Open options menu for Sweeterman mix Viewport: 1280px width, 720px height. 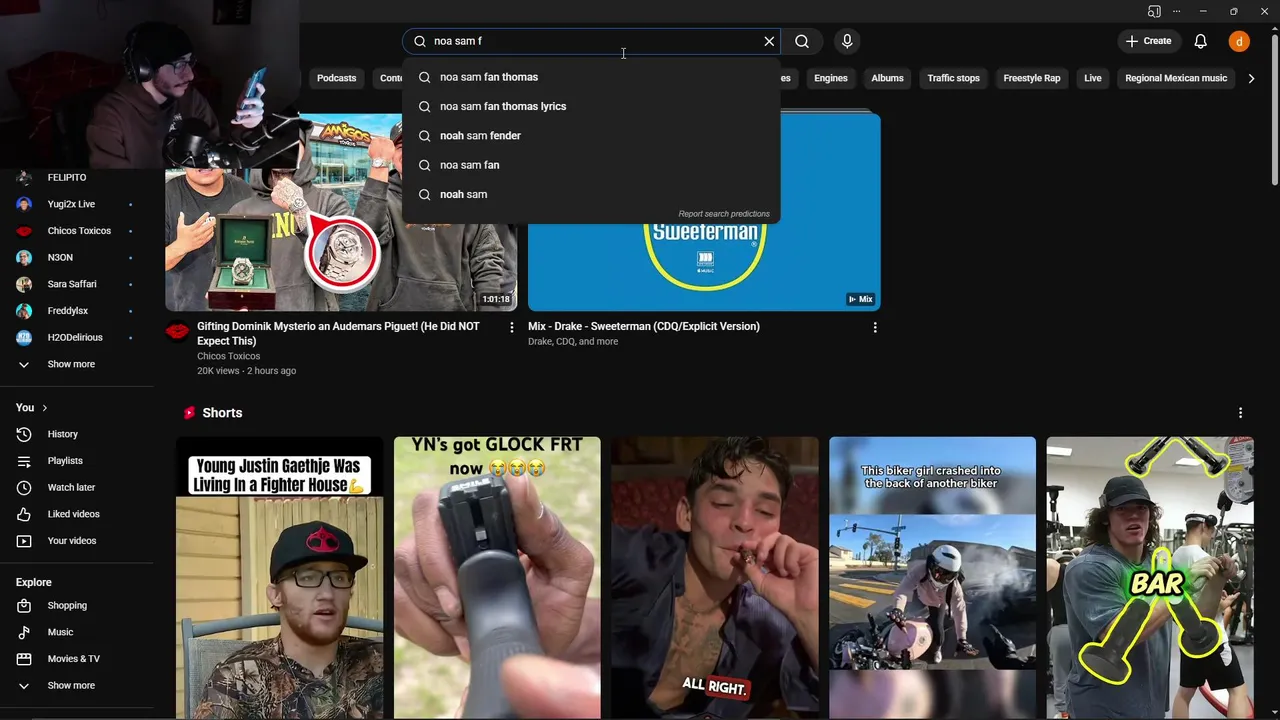tap(875, 327)
